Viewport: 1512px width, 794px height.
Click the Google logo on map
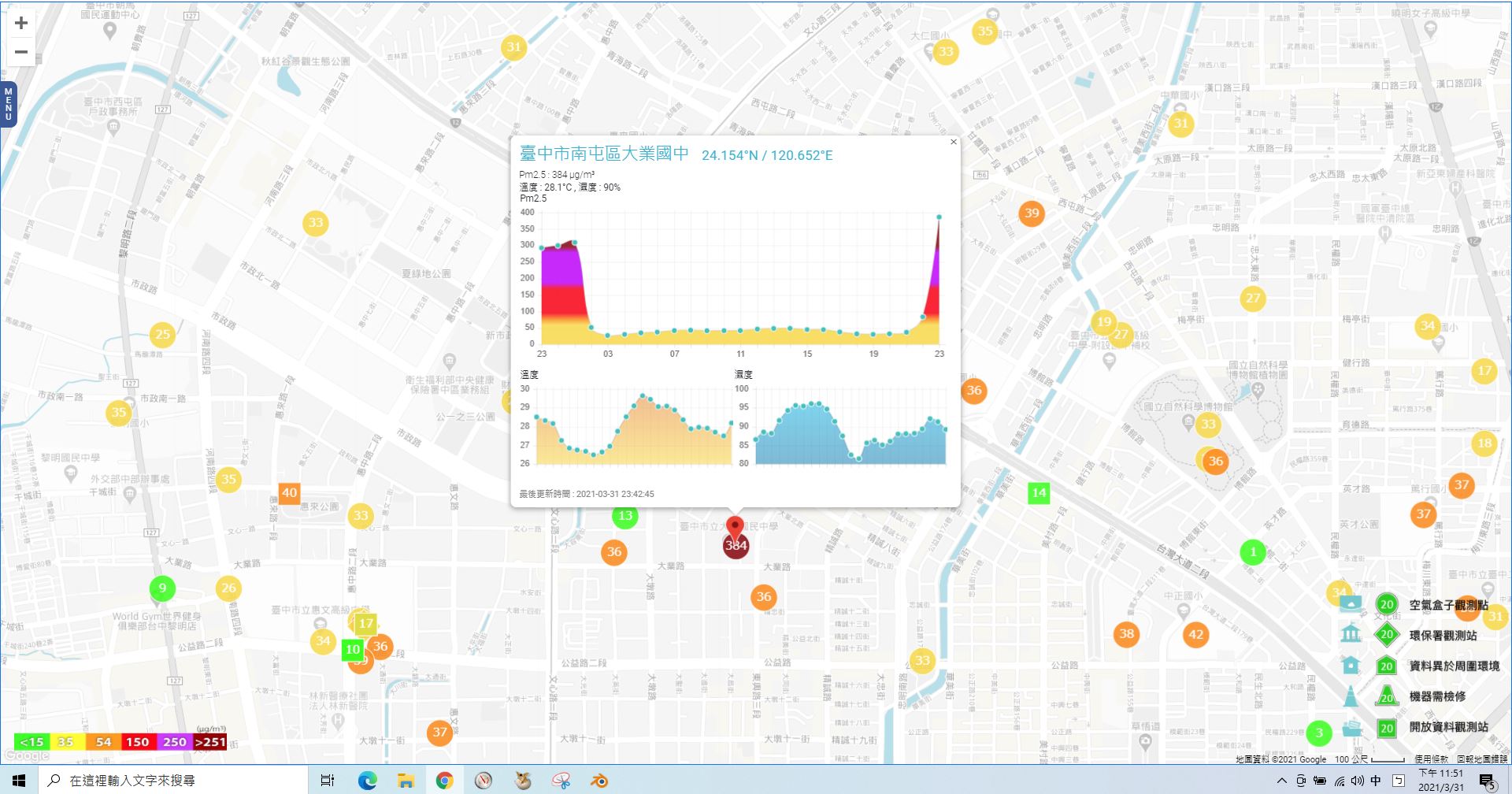[27, 755]
